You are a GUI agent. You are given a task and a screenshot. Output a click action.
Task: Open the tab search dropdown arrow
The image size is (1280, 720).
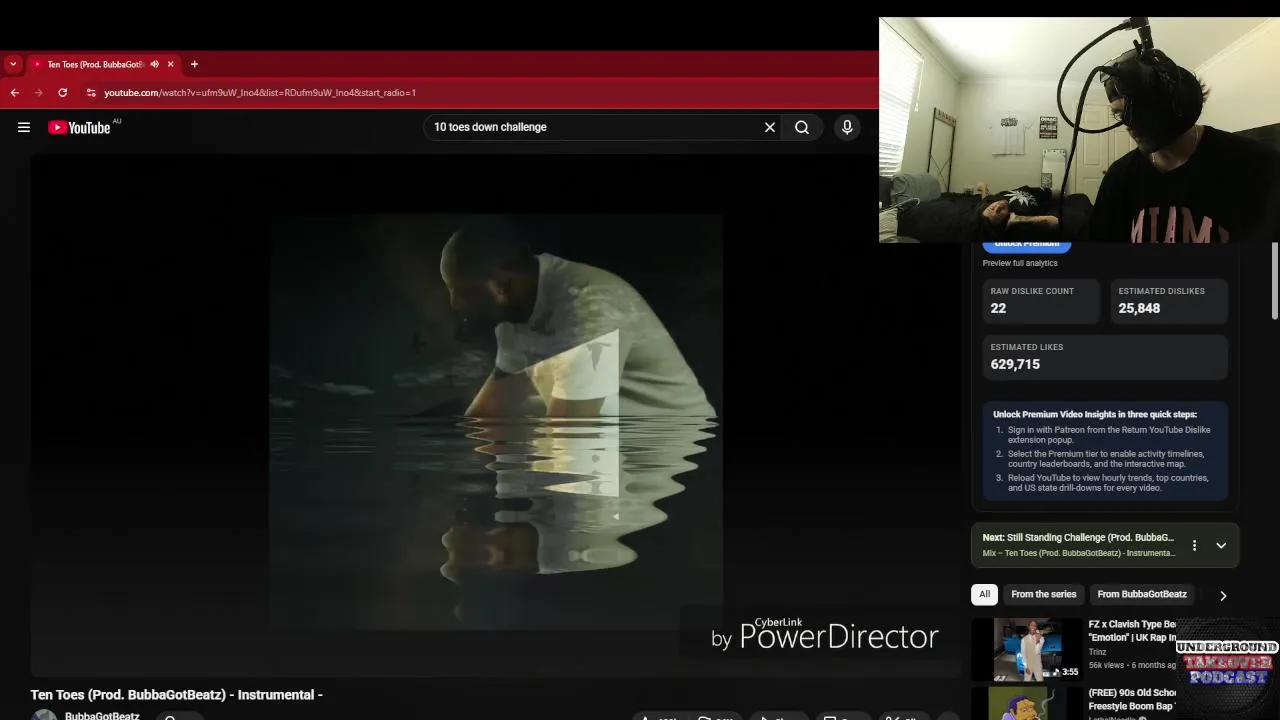pyautogui.click(x=13, y=64)
